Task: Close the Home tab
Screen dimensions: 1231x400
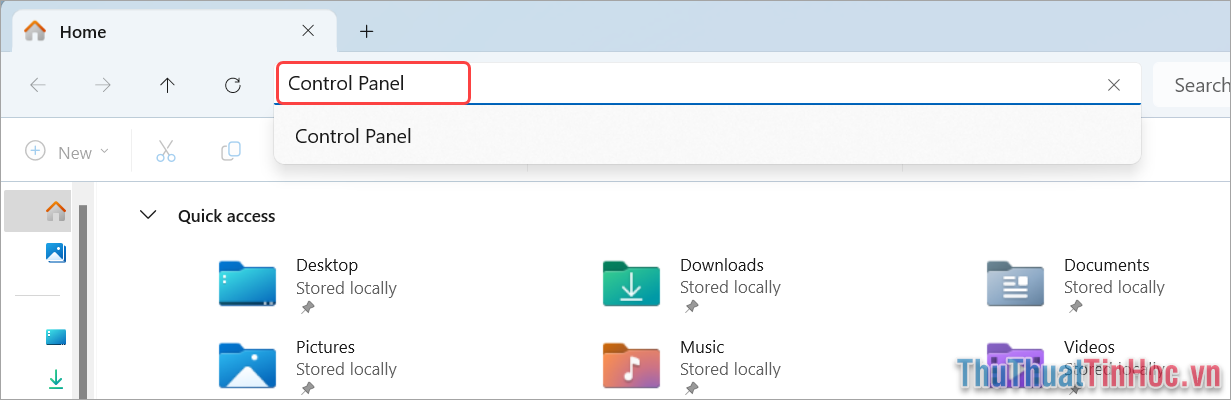Action: tap(308, 31)
